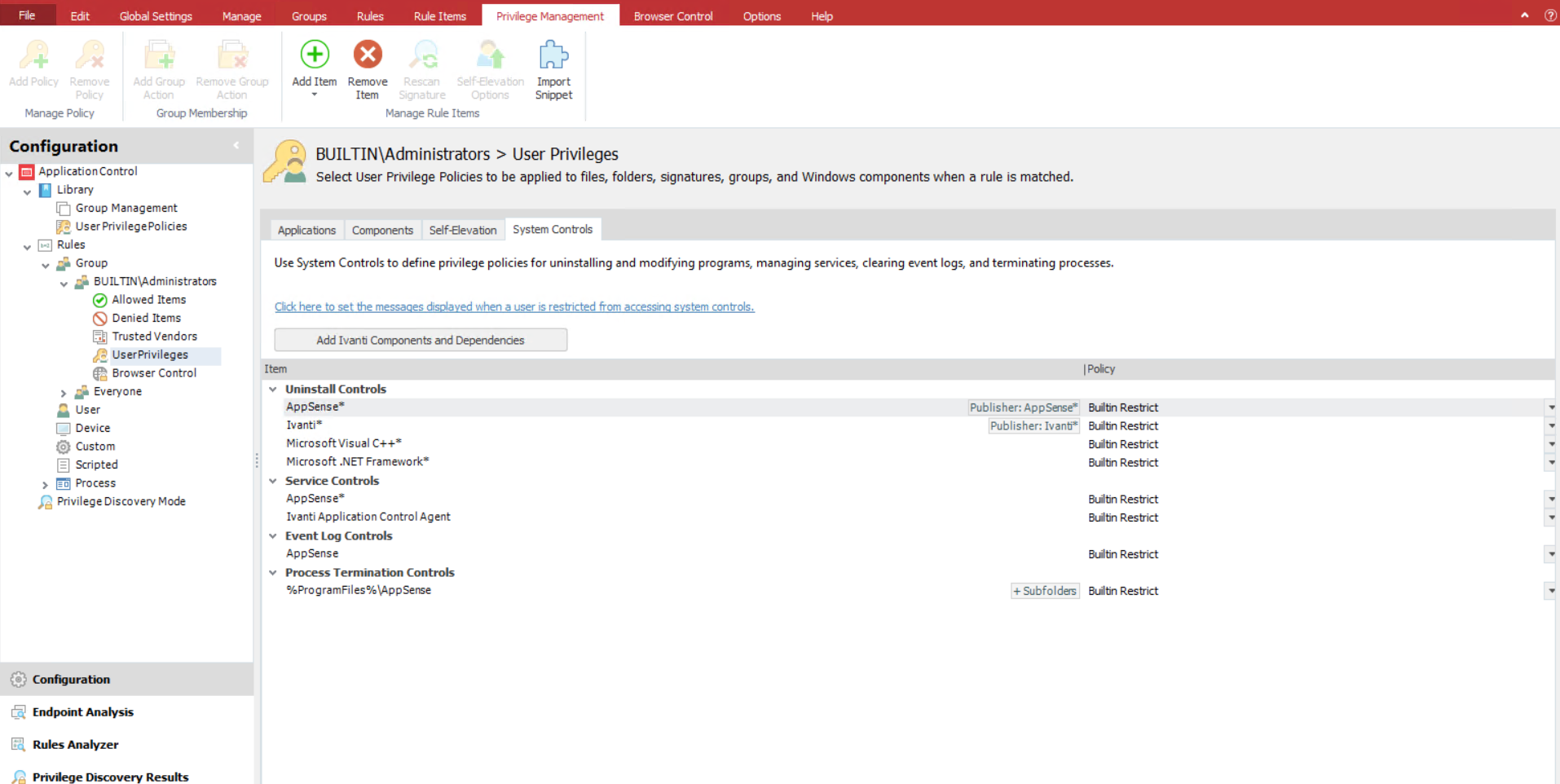The width and height of the screenshot is (1560, 784).
Task: Click Add Ivanti Components and Dependencies button
Action: click(420, 340)
